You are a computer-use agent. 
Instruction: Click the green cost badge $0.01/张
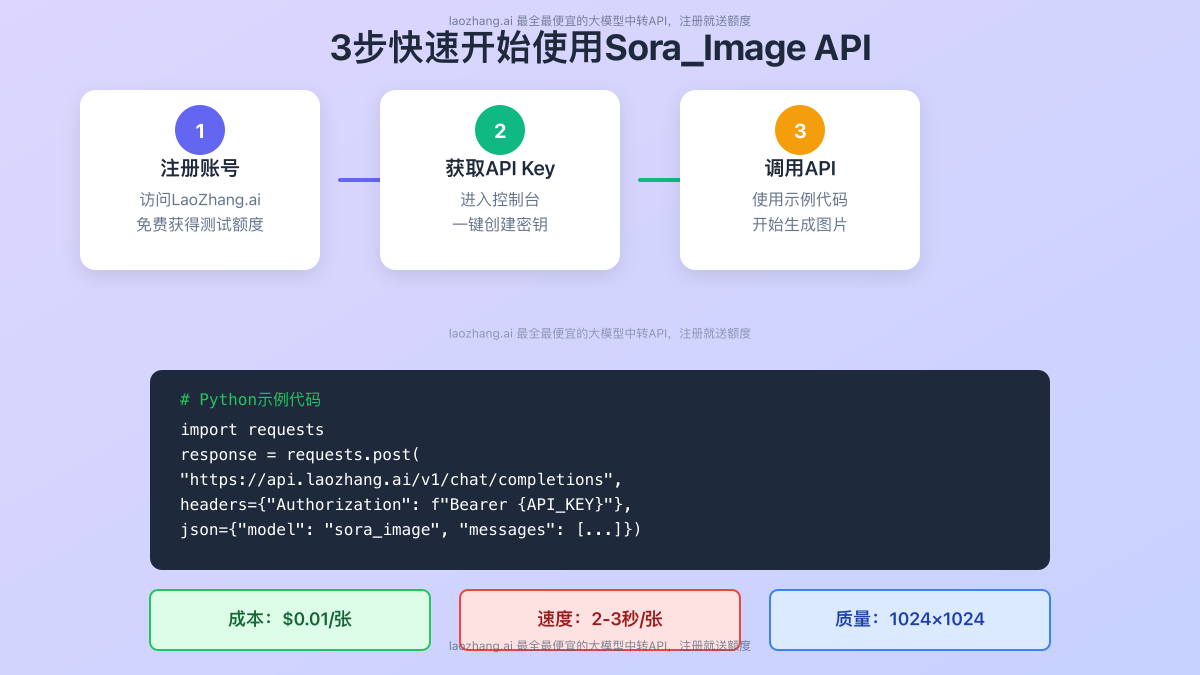point(290,620)
